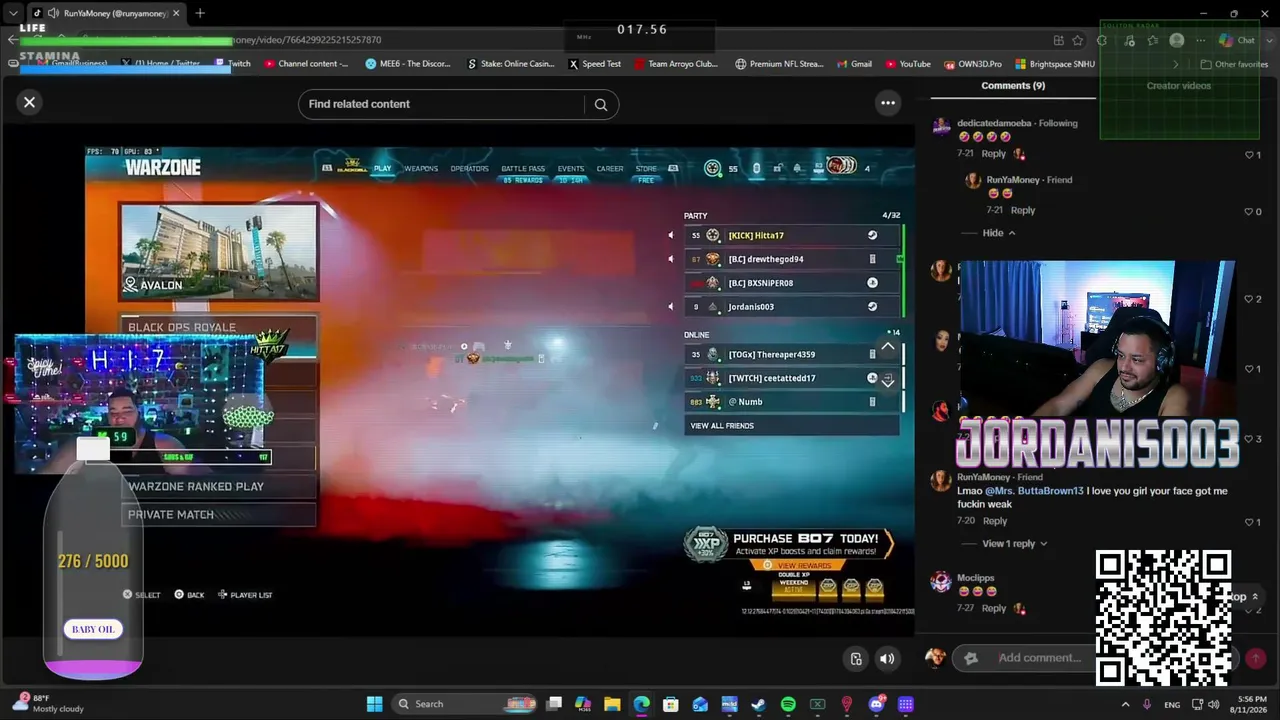1280x720 pixels.
Task: Open Discord from the taskbar
Action: [x=876, y=704]
